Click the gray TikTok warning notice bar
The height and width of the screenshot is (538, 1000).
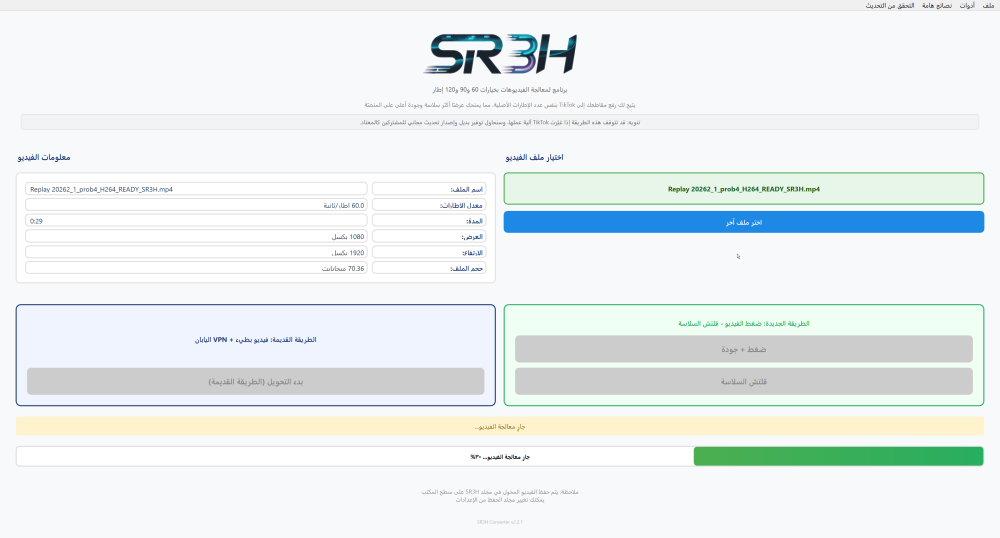click(500, 122)
